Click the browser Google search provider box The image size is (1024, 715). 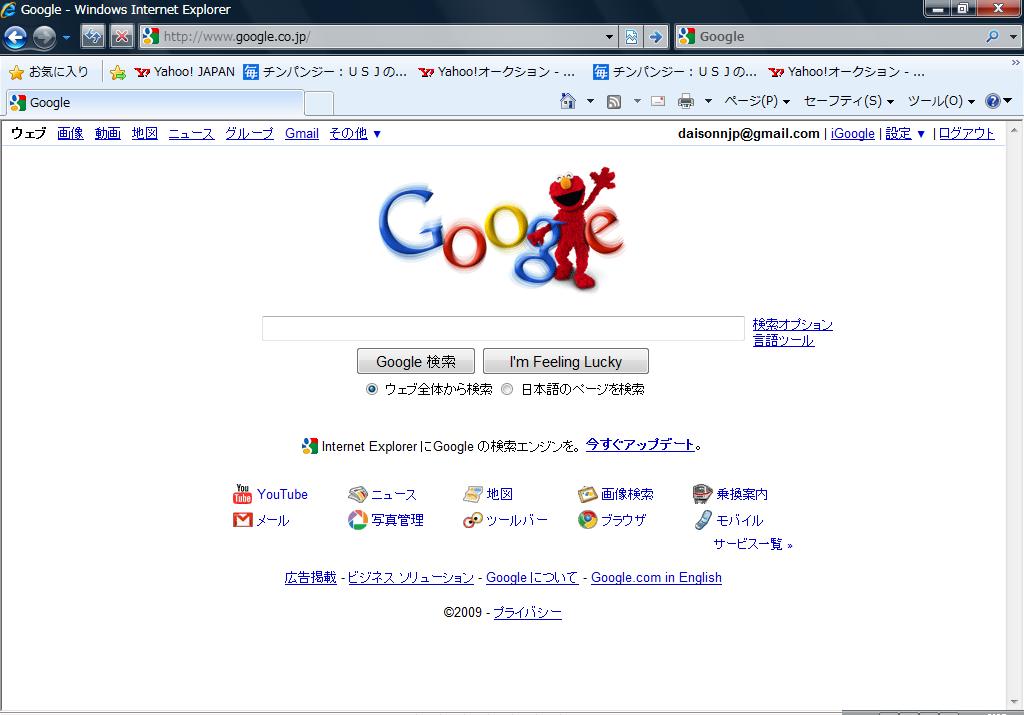[838, 37]
